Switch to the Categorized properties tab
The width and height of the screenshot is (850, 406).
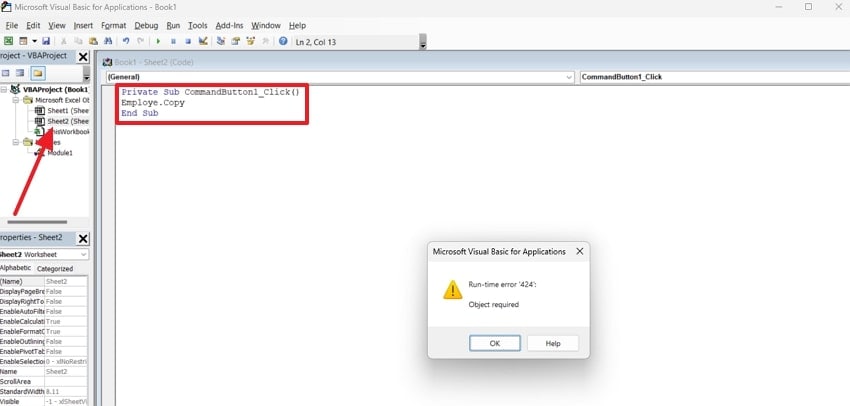click(55, 269)
